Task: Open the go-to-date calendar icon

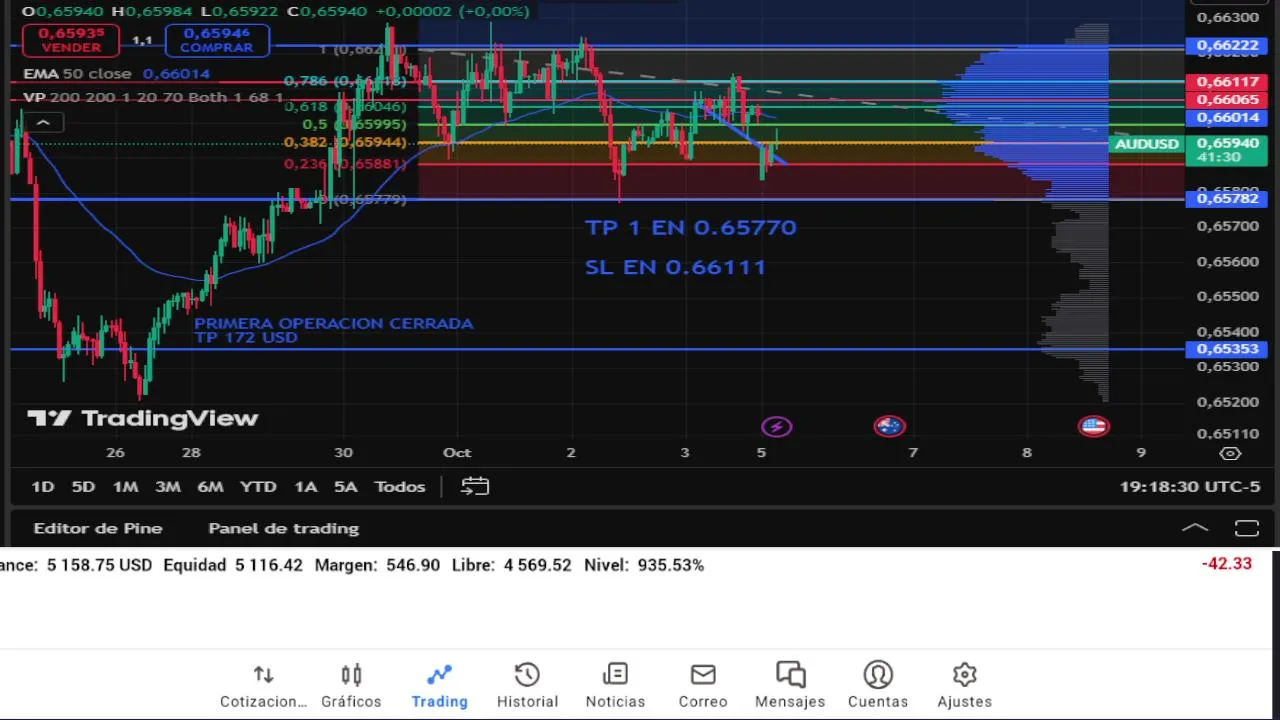Action: [475, 487]
